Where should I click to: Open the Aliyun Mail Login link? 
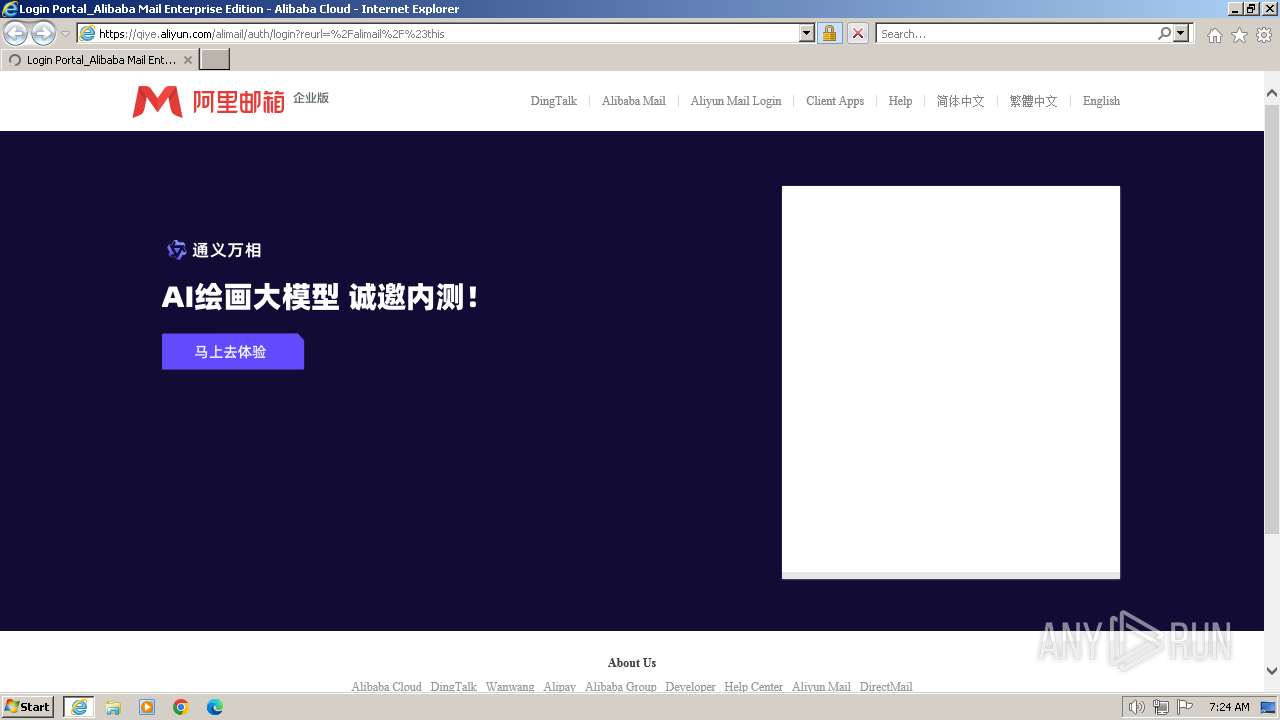735,101
